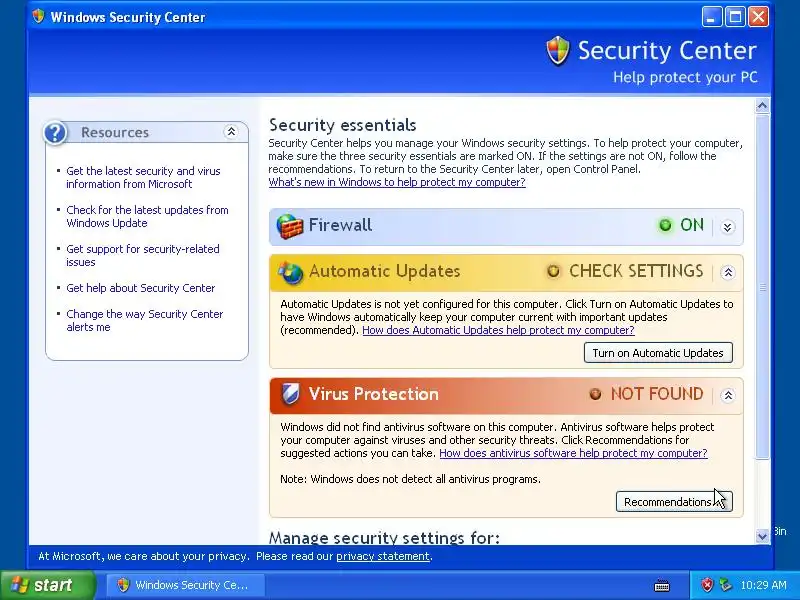Click the on-screen keyboard icon in taskbar
Screen dimensions: 800x600
click(x=662, y=585)
